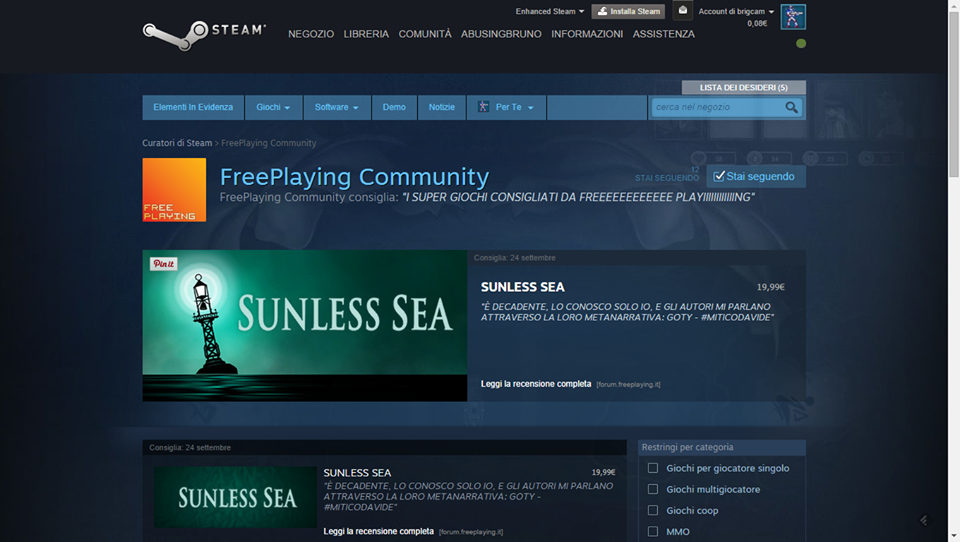Screen dimensions: 960x542
Task: Expand the Giochi dropdown menu
Action: [x=273, y=107]
